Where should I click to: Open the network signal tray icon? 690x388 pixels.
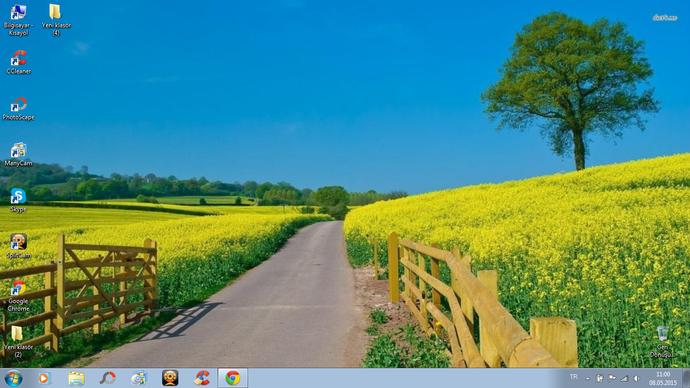pos(624,378)
